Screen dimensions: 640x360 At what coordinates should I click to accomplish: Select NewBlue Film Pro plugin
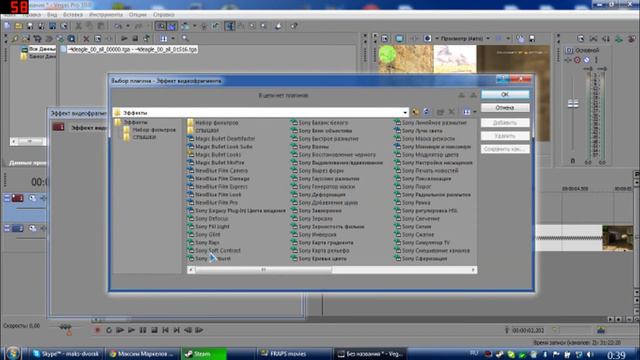pyautogui.click(x=216, y=202)
